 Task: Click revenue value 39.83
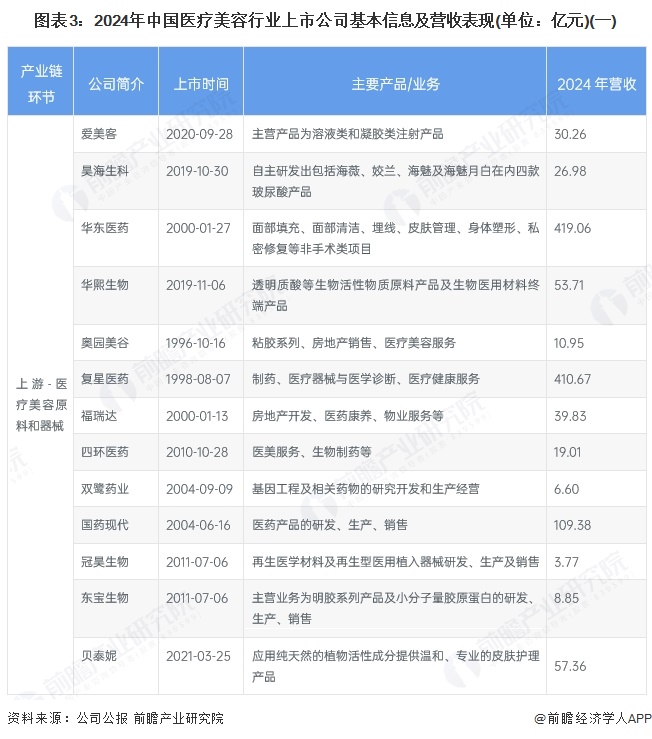pos(570,416)
